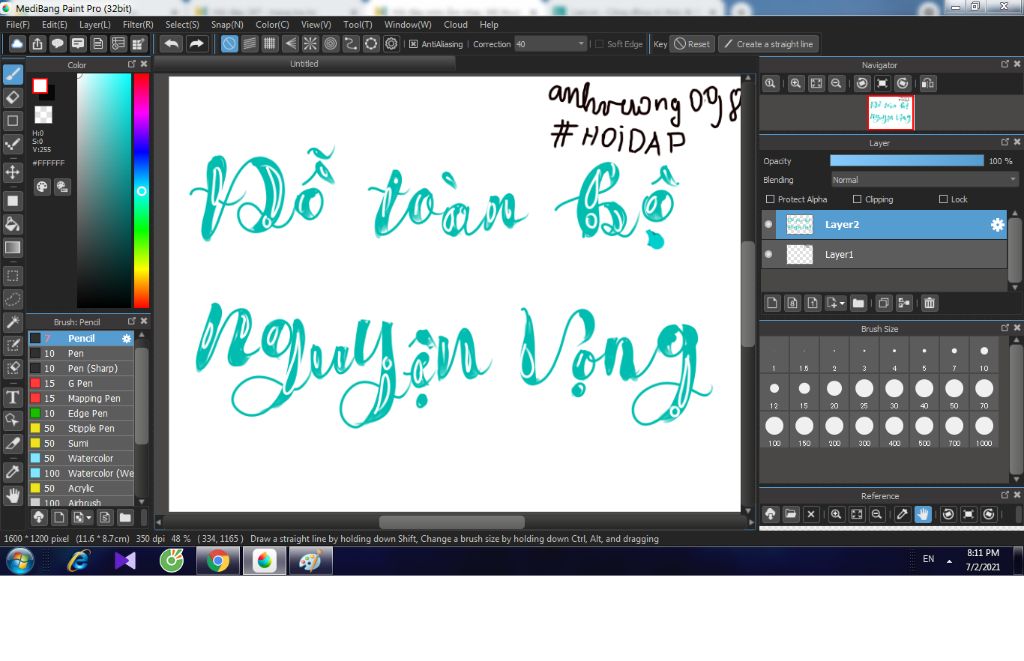This screenshot has width=1024, height=661.
Task: Click the Undo arrow
Action: coord(171,44)
